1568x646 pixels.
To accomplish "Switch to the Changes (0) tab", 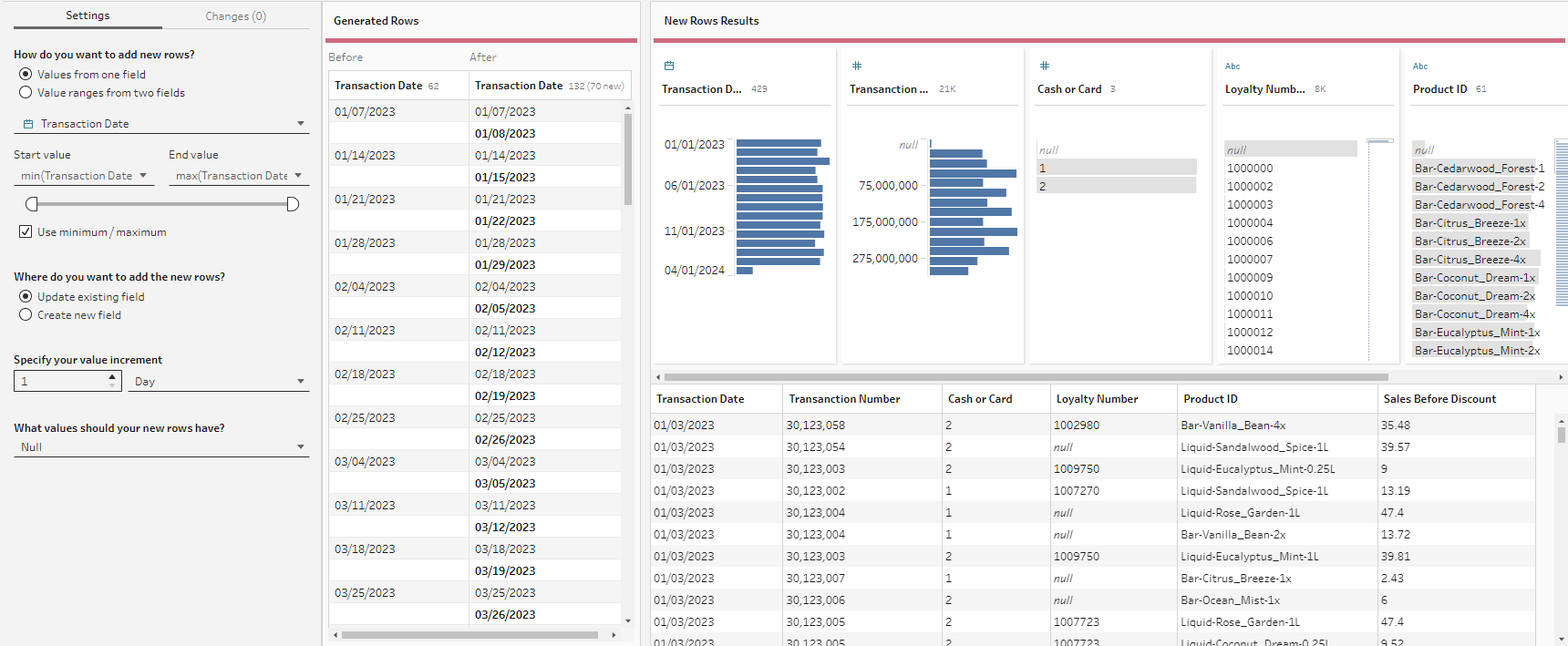I will click(x=235, y=16).
